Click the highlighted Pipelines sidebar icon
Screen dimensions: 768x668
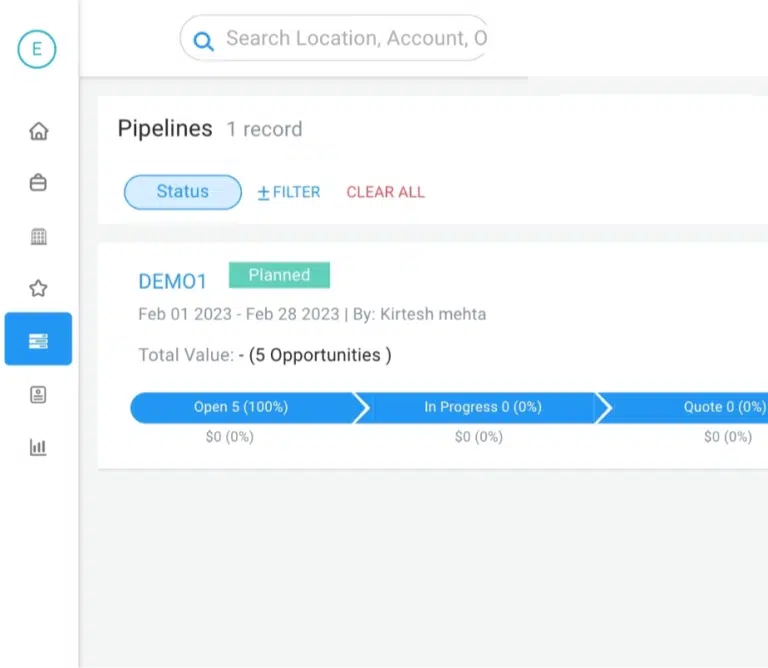[x=38, y=340]
